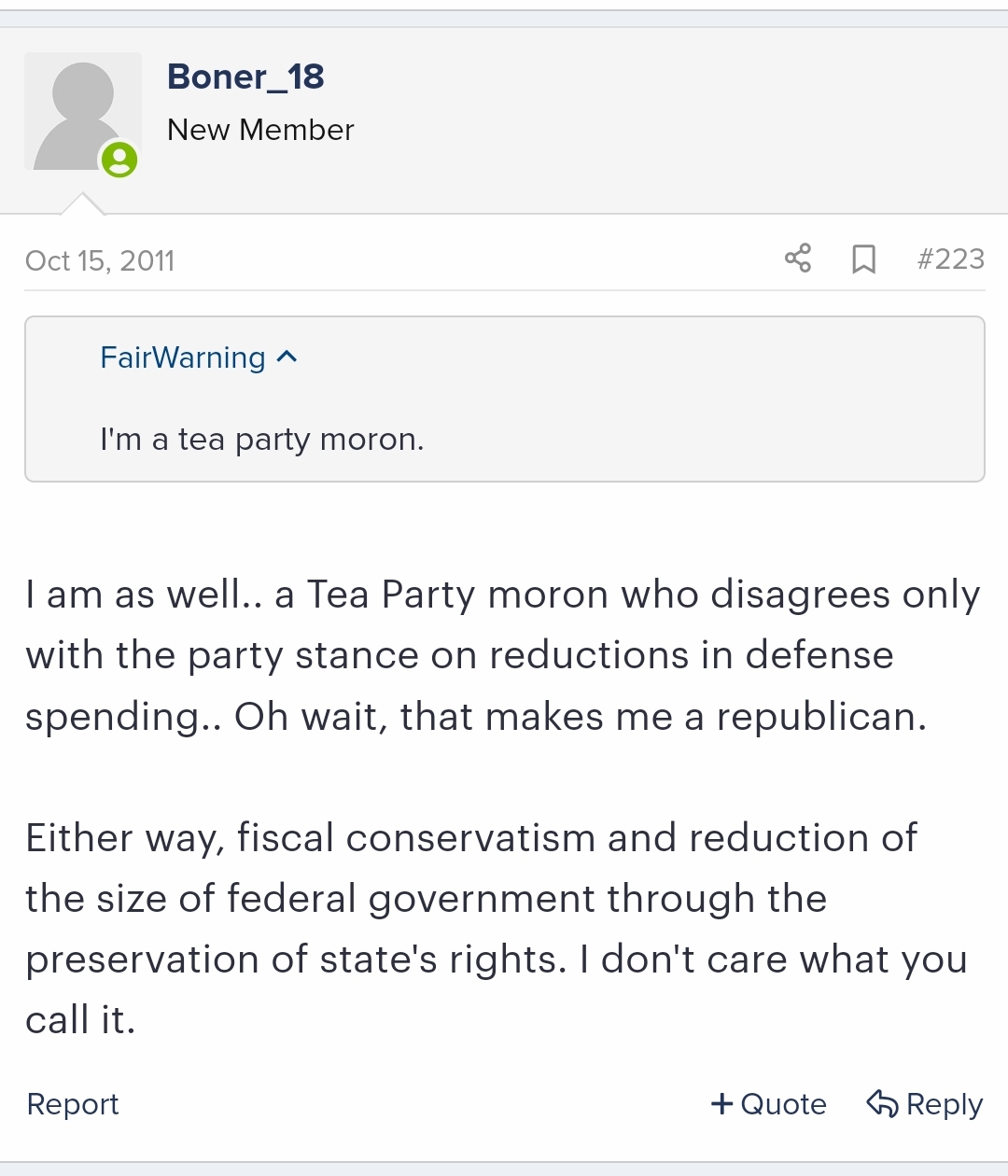Image resolution: width=1008 pixels, height=1176 pixels.
Task: Click the share icon for post #223
Action: [798, 259]
